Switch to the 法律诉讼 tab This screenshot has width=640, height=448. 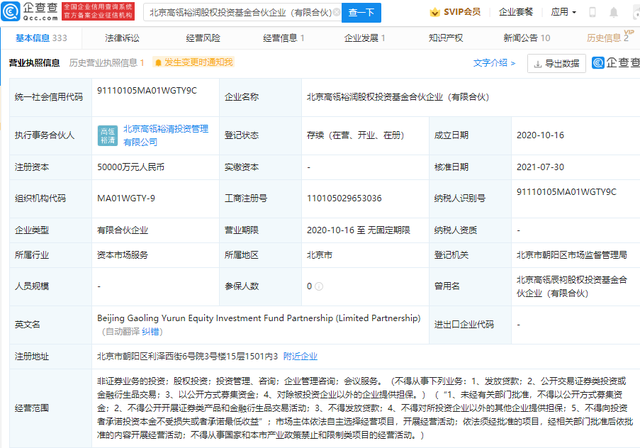click(x=122, y=38)
